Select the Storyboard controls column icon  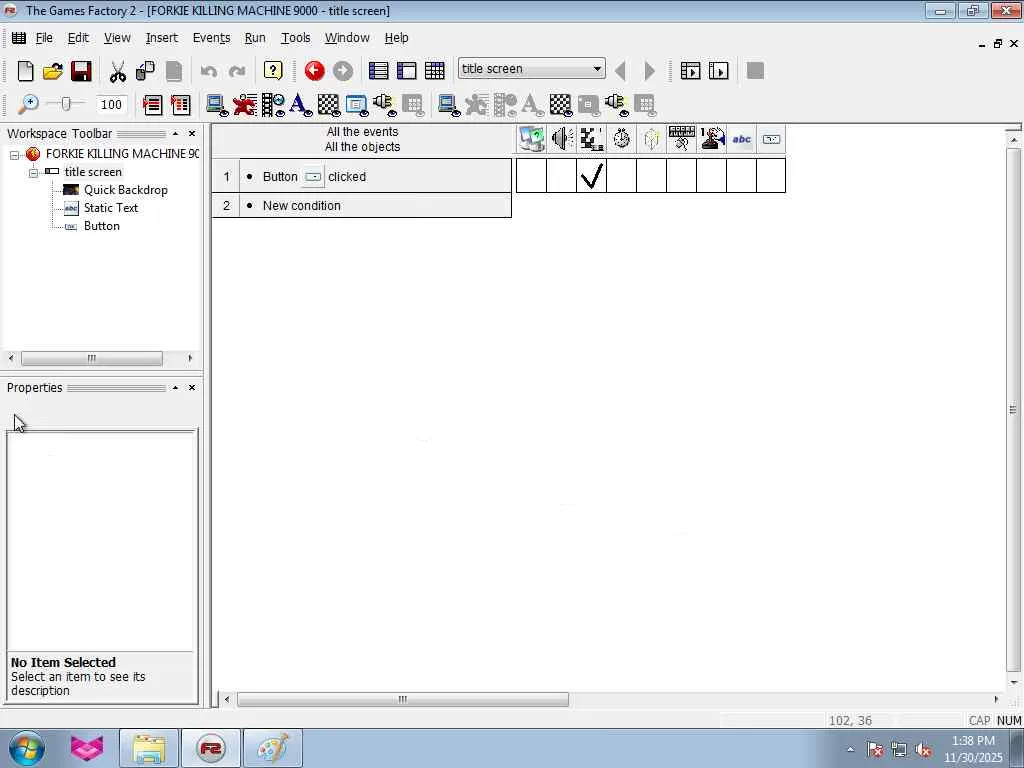(592, 139)
